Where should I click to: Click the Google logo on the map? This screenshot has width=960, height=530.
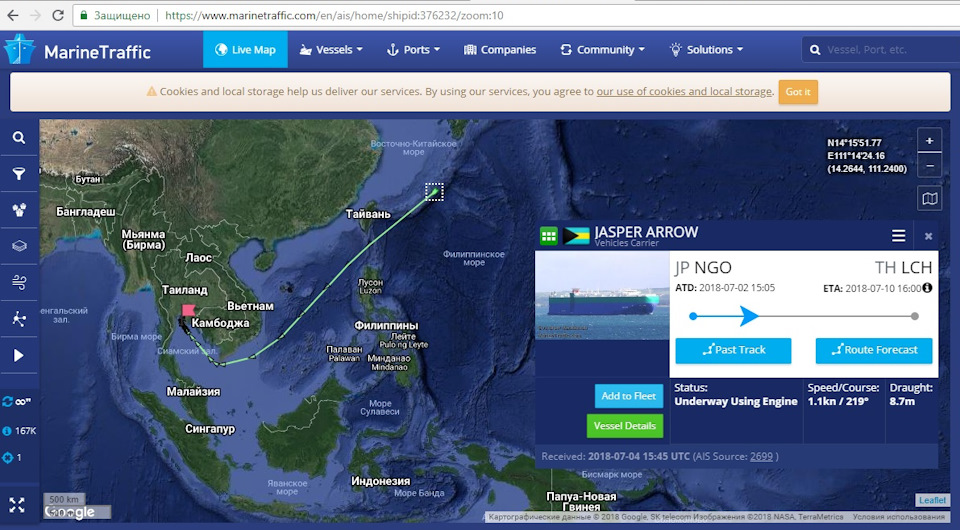pyautogui.click(x=70, y=512)
